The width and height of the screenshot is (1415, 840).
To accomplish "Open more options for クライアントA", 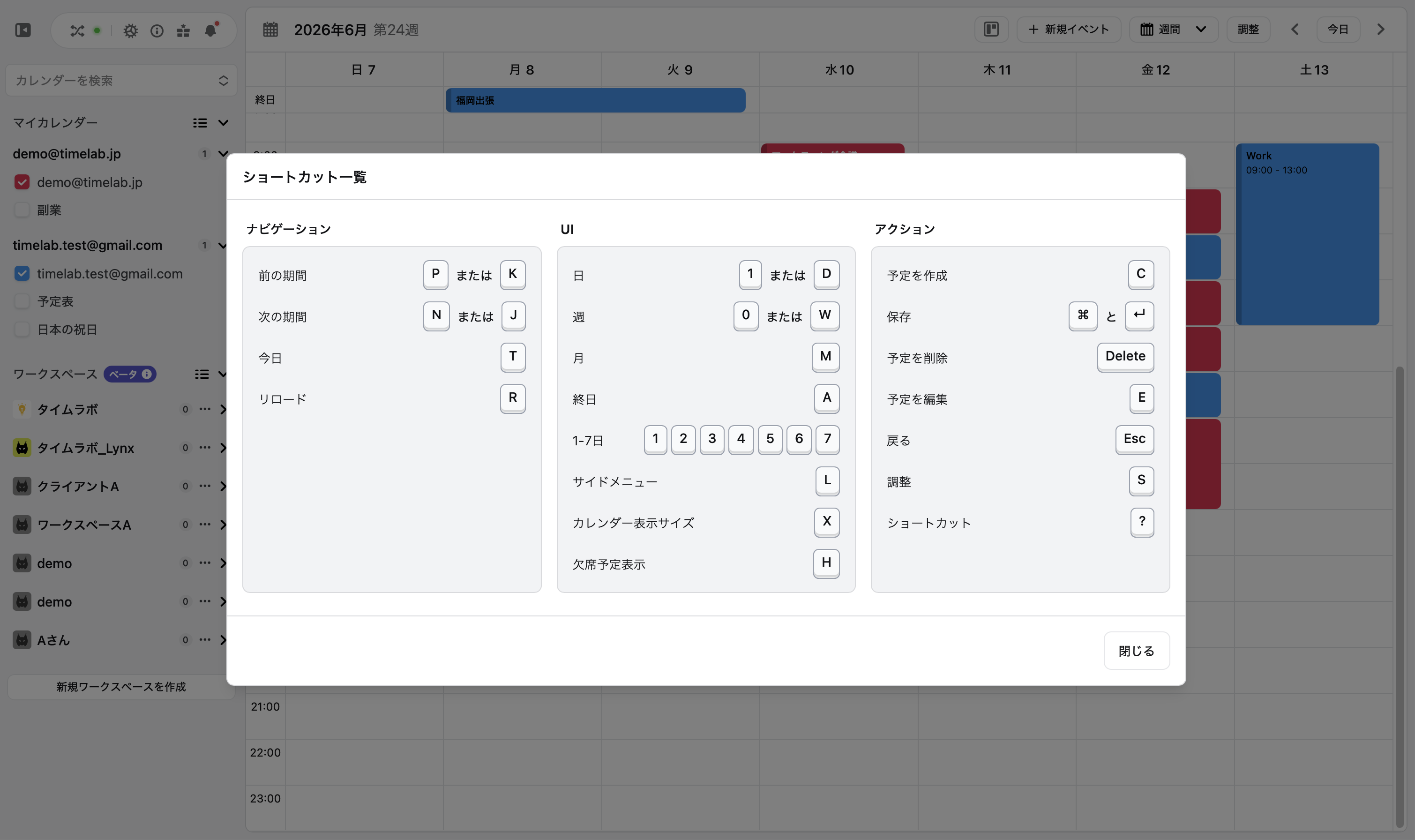I will (x=205, y=486).
